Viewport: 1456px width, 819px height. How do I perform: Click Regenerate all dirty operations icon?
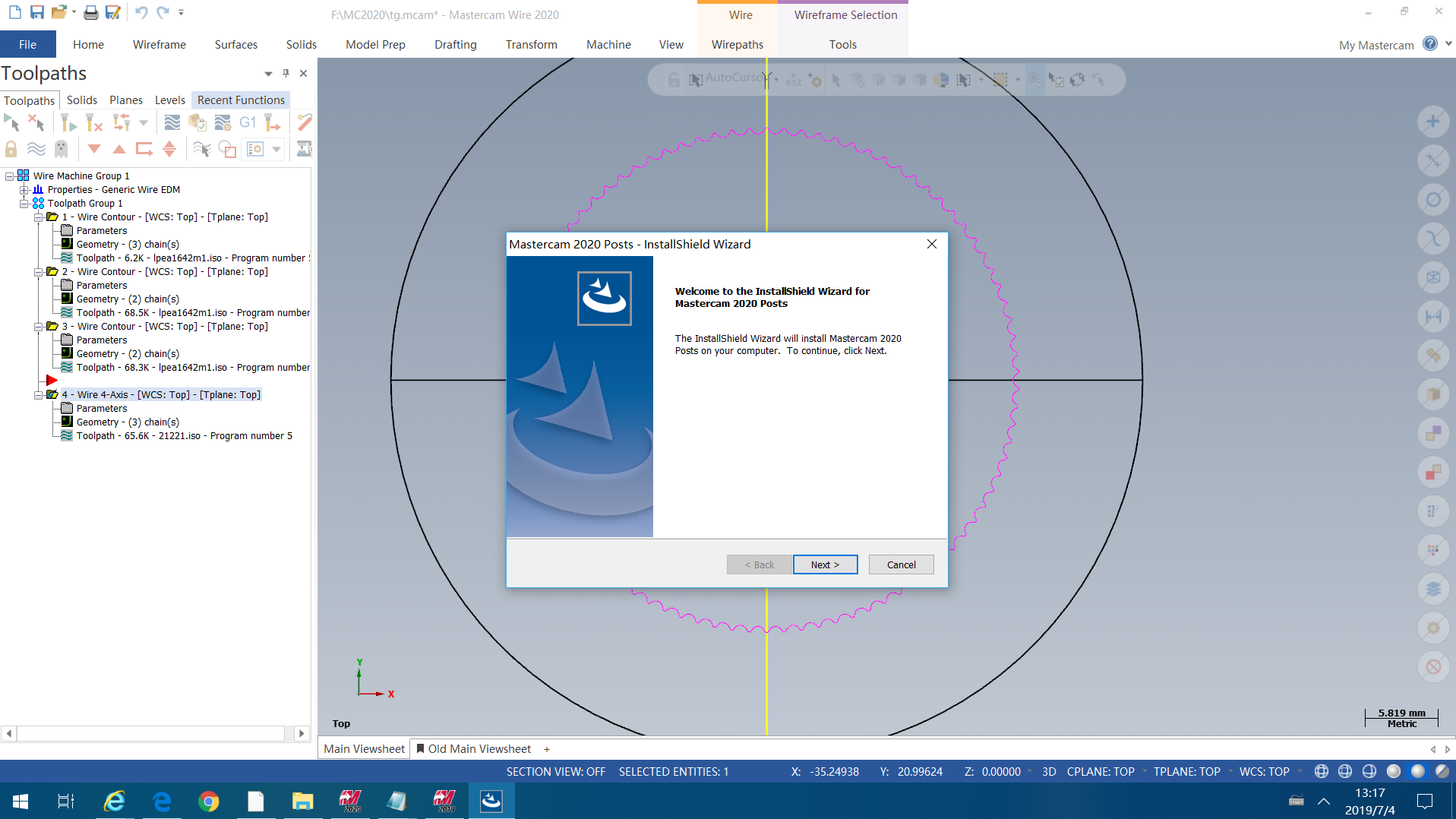[x=94, y=122]
